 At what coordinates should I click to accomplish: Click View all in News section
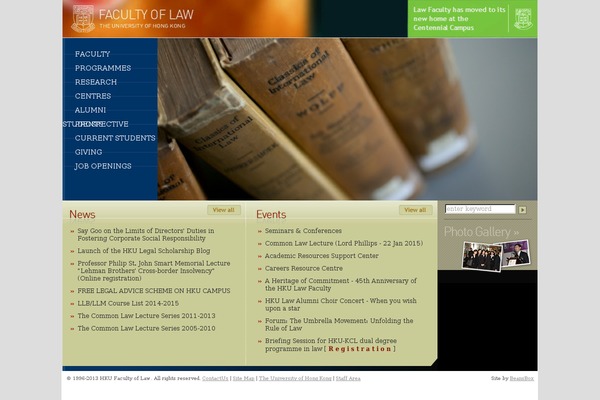point(224,210)
